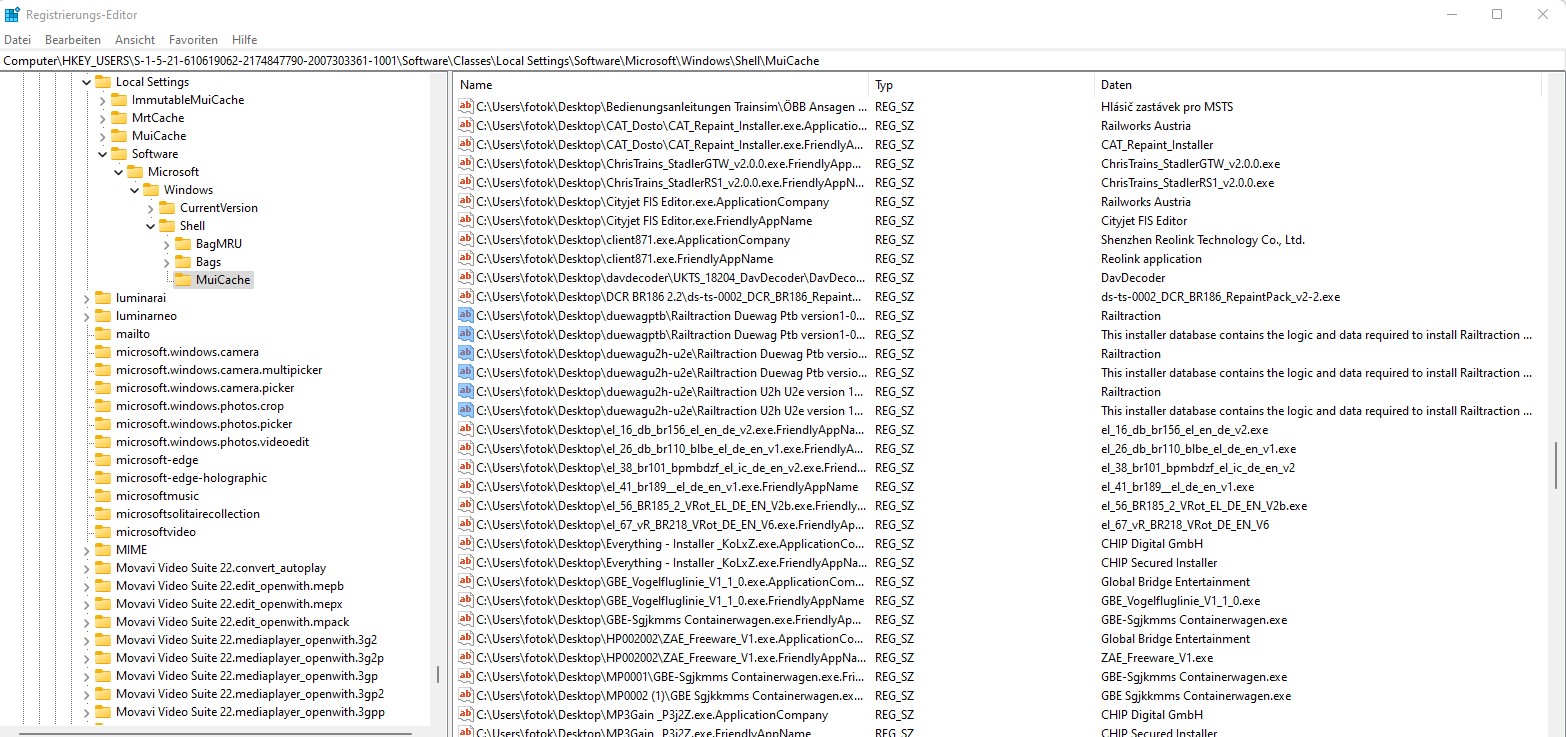The height and width of the screenshot is (737, 1566).
Task: Click value icon of MP3Gain _P3j2Z.exe.ApplicationCompany
Action: [x=465, y=715]
